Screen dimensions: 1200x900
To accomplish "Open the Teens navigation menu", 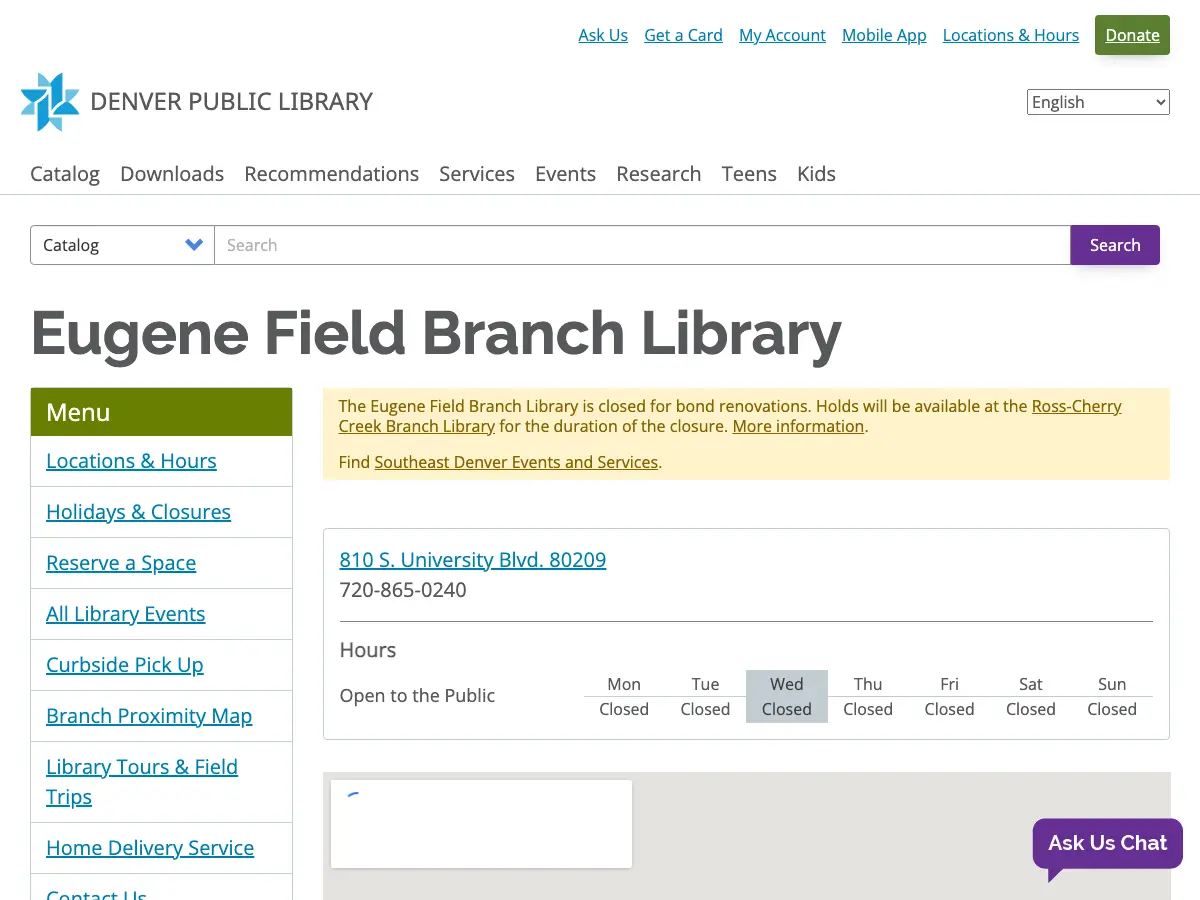I will (x=749, y=174).
